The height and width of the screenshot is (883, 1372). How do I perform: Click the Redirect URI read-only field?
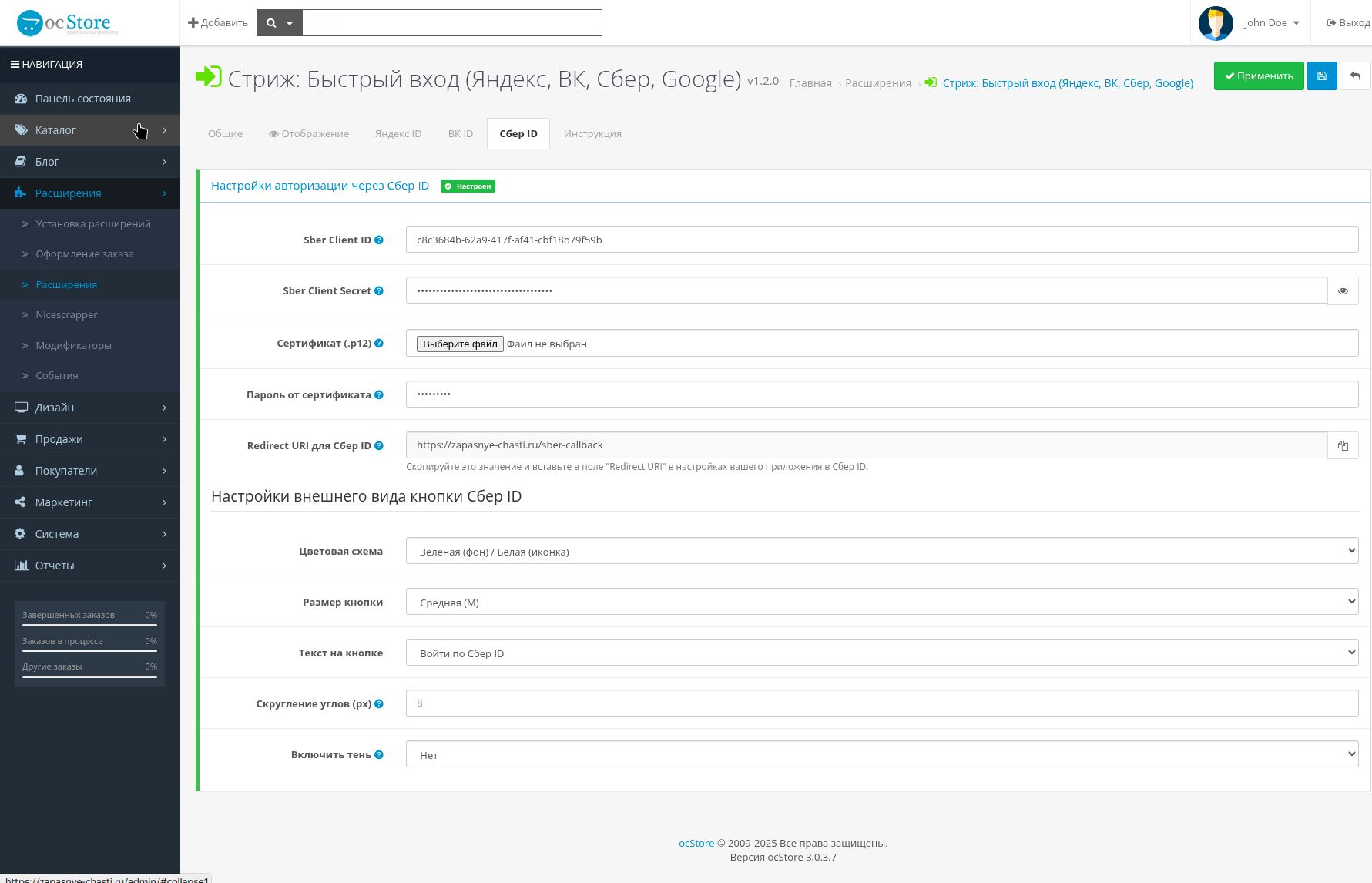867,445
